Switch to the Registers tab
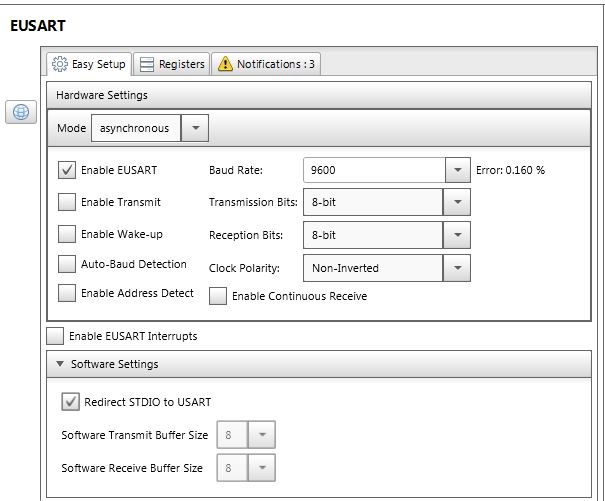The height and width of the screenshot is (501, 605). pos(172,64)
